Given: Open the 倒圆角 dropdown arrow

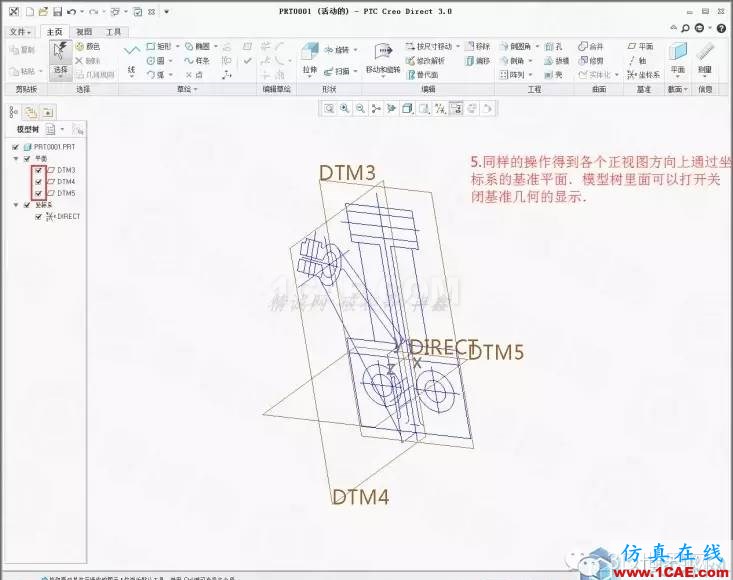Looking at the screenshot, I should point(537,46).
